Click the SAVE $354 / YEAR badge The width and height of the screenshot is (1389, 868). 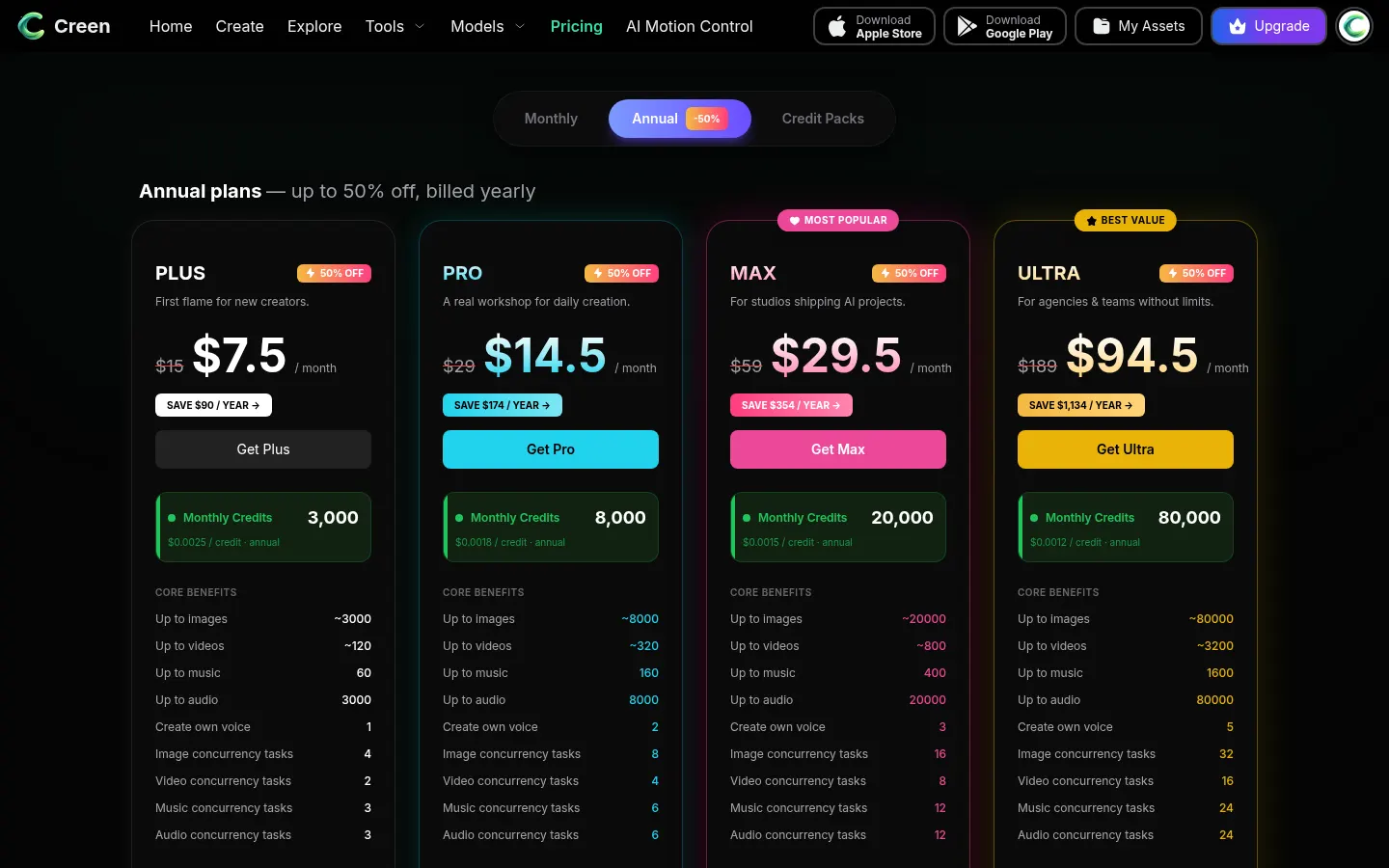click(791, 405)
